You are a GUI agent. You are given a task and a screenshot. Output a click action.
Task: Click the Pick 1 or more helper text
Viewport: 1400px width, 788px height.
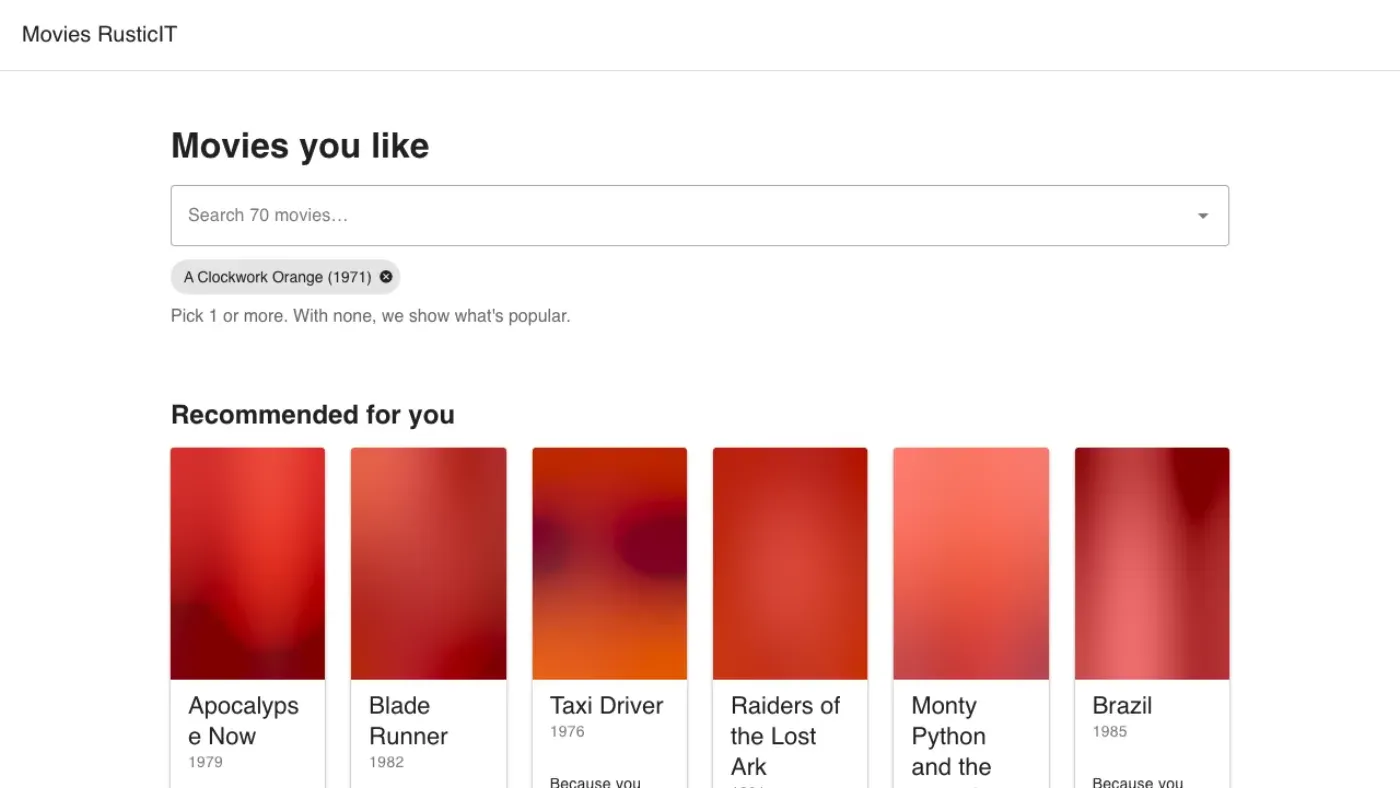tap(370, 316)
